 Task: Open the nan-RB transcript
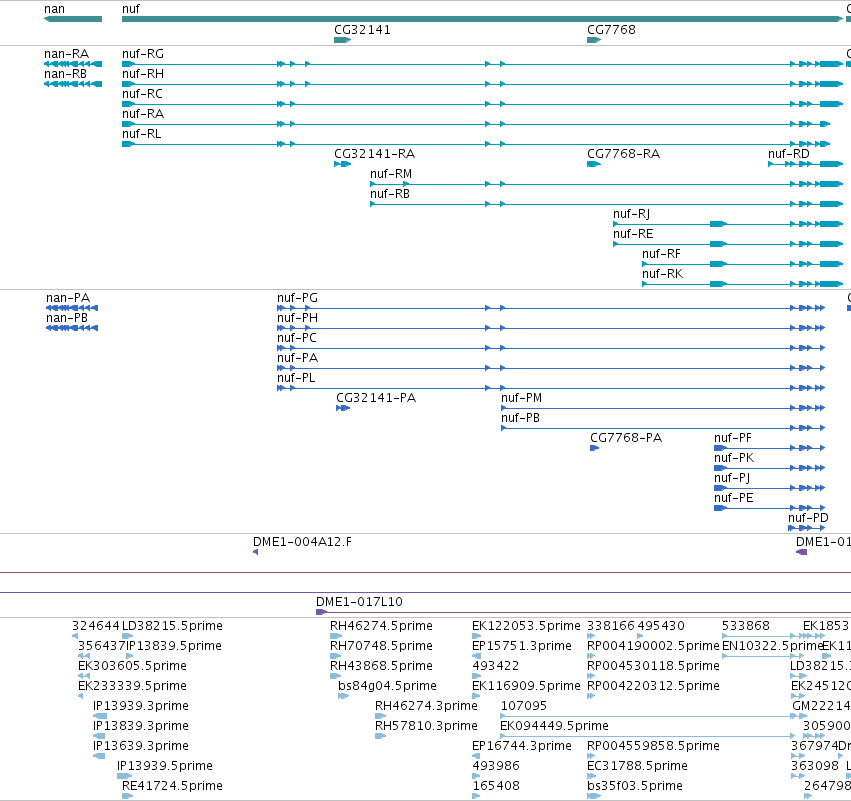[x=66, y=74]
